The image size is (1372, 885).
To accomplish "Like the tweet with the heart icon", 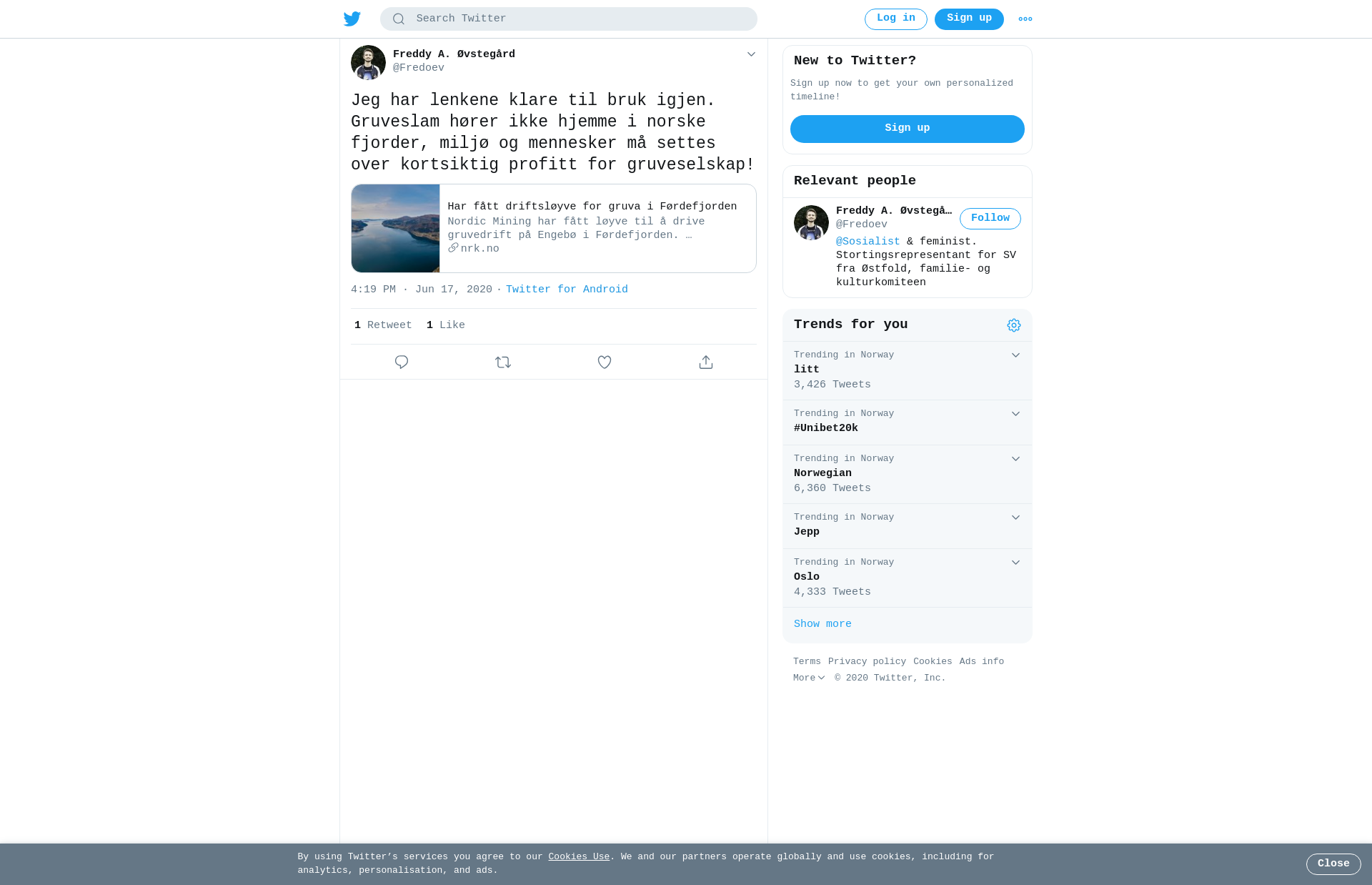I will (x=605, y=362).
